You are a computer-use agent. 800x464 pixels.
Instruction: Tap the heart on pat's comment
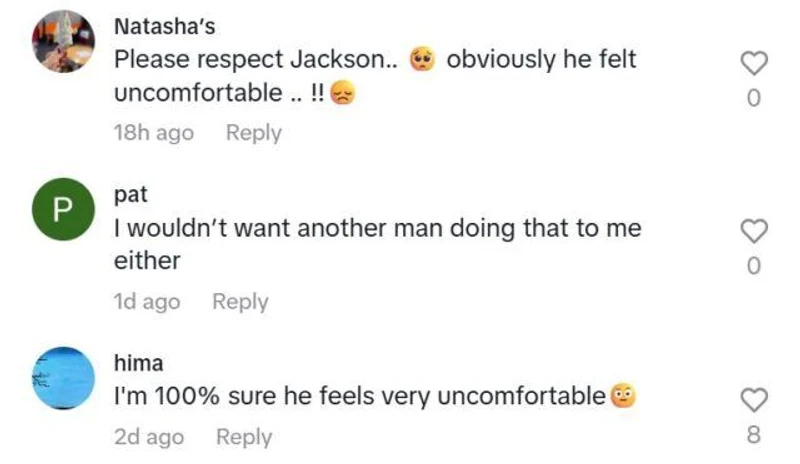[x=754, y=232]
